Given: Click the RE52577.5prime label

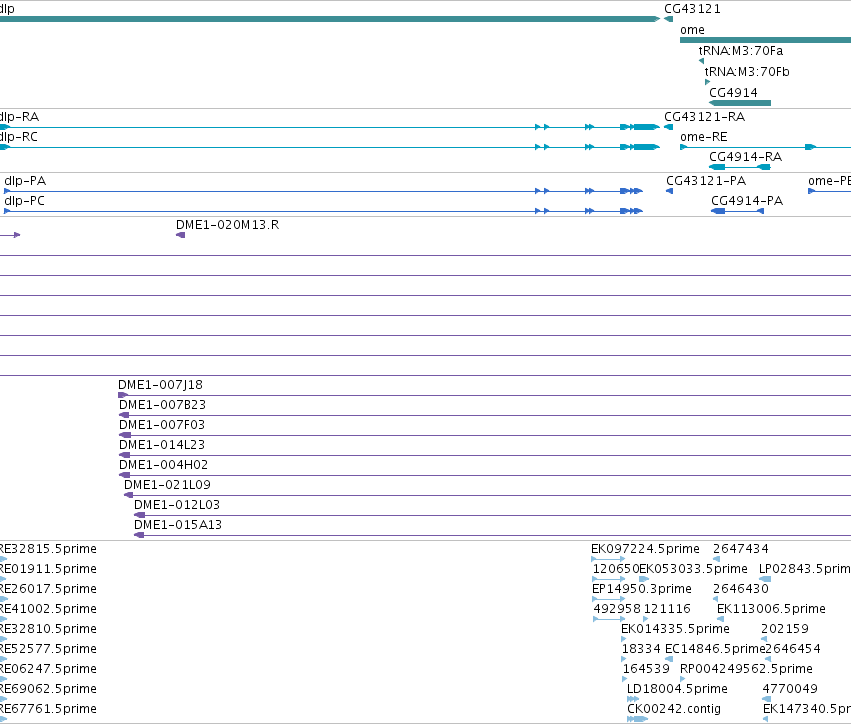Looking at the screenshot, I should 48,649.
